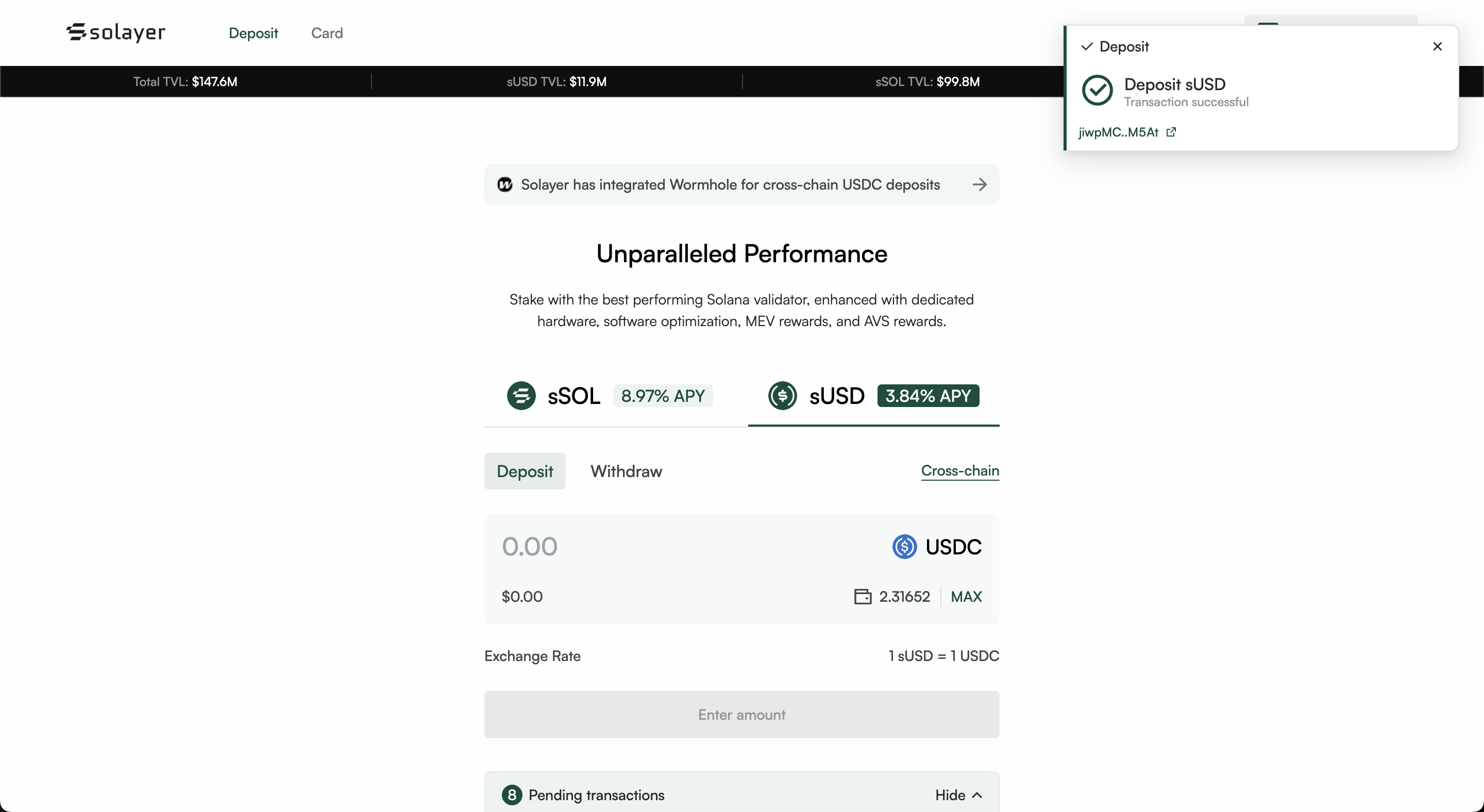Select the Deposit mode toggle

[x=524, y=471]
